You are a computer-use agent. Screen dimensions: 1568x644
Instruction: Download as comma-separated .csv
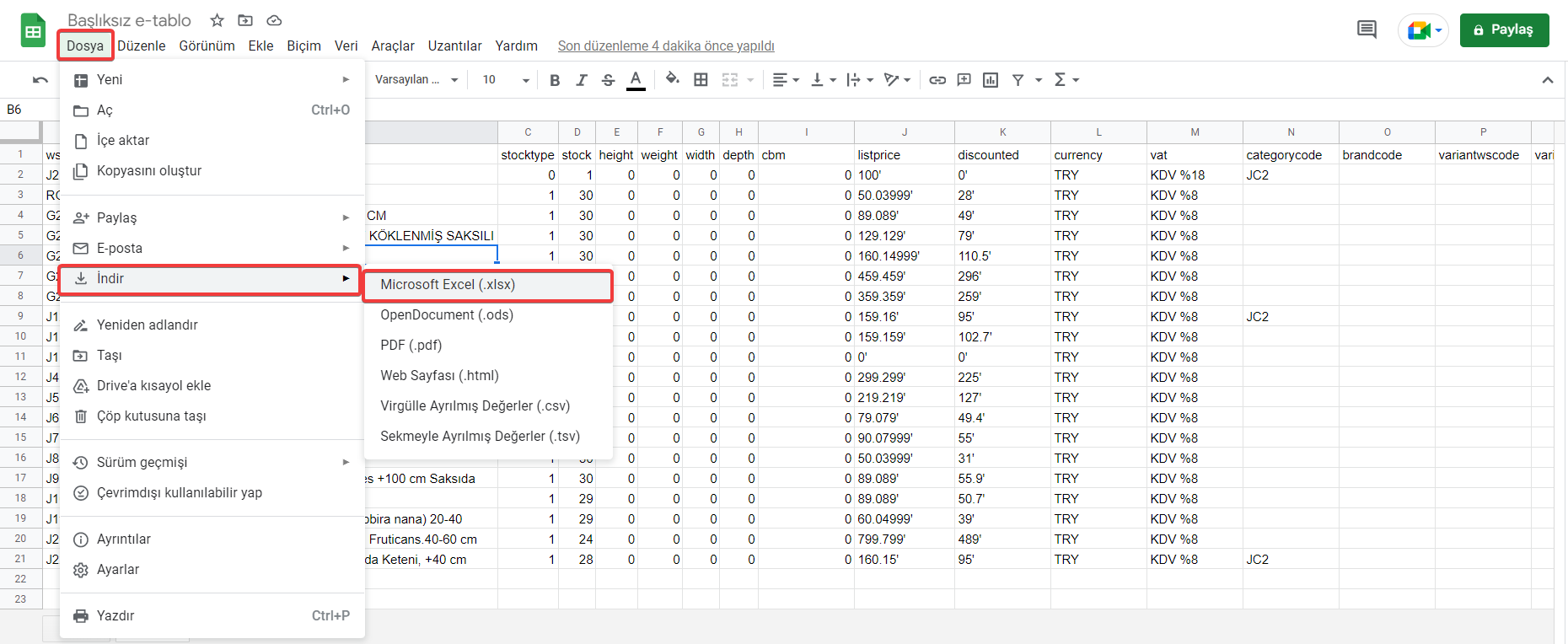tap(488, 405)
